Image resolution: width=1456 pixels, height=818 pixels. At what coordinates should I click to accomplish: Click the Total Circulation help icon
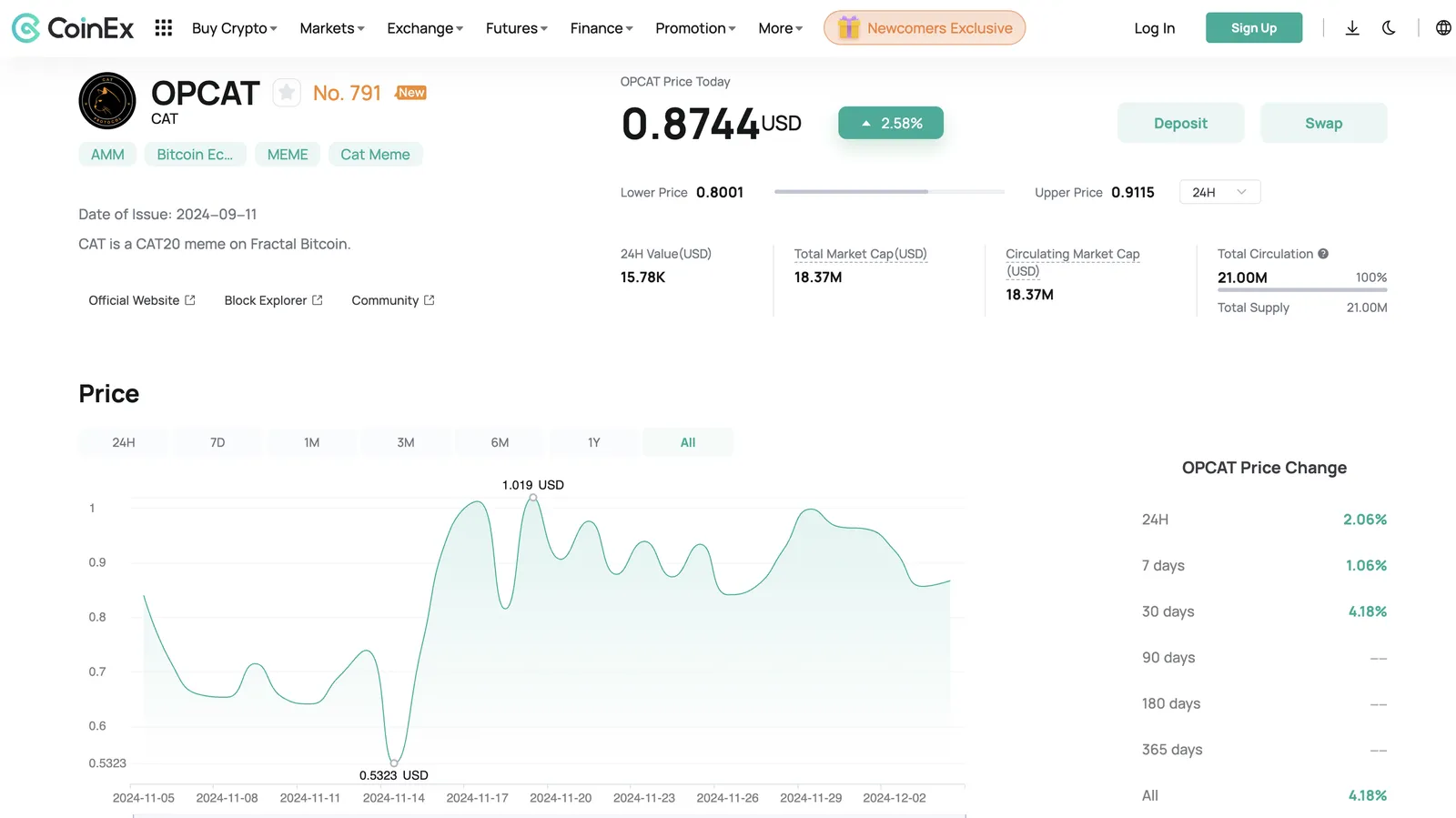click(1323, 254)
